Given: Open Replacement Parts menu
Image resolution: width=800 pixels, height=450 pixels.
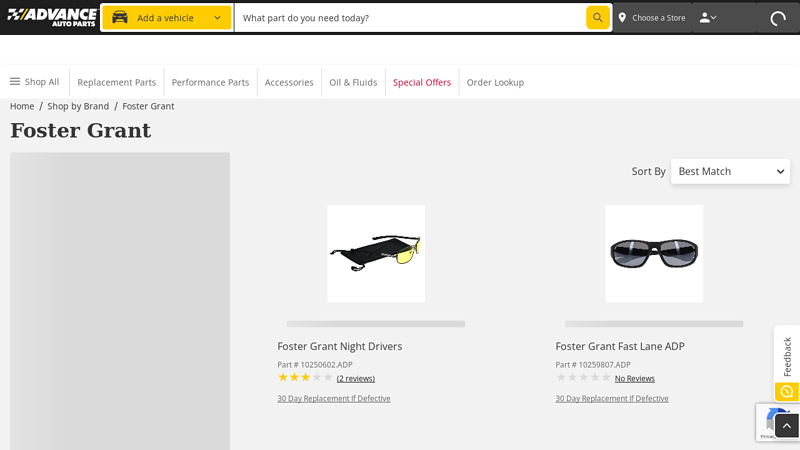Looking at the screenshot, I should (116, 82).
